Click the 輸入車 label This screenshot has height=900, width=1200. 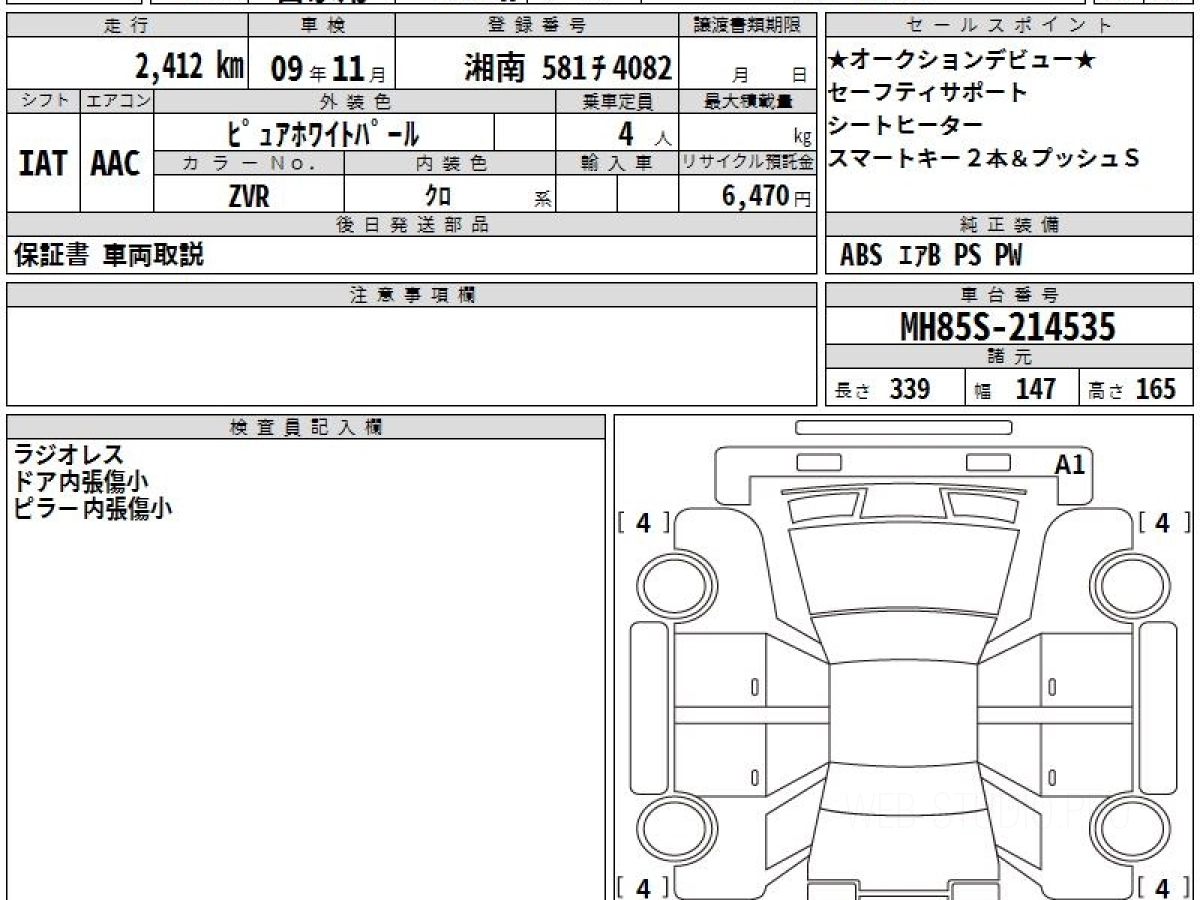[617, 163]
